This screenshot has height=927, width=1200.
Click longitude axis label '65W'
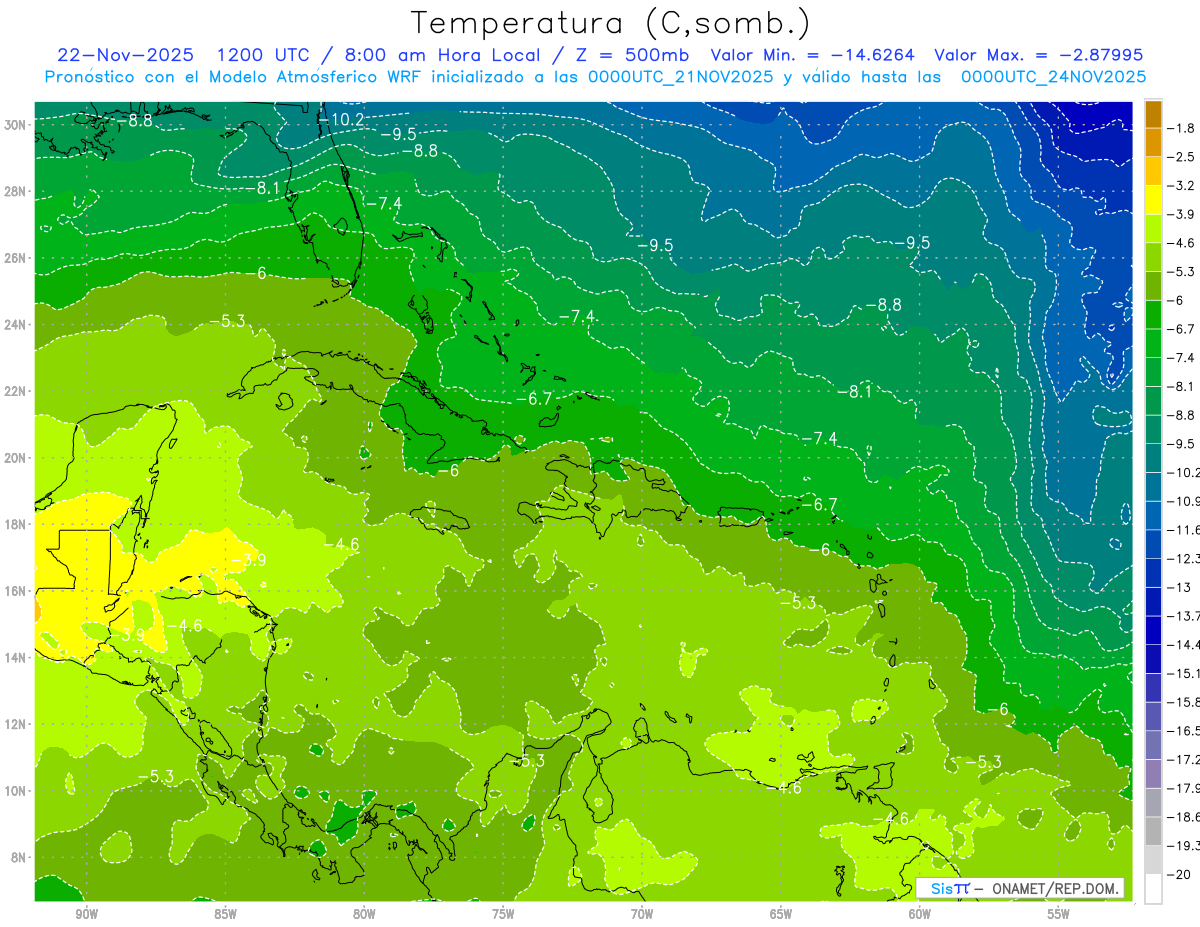pos(781,914)
